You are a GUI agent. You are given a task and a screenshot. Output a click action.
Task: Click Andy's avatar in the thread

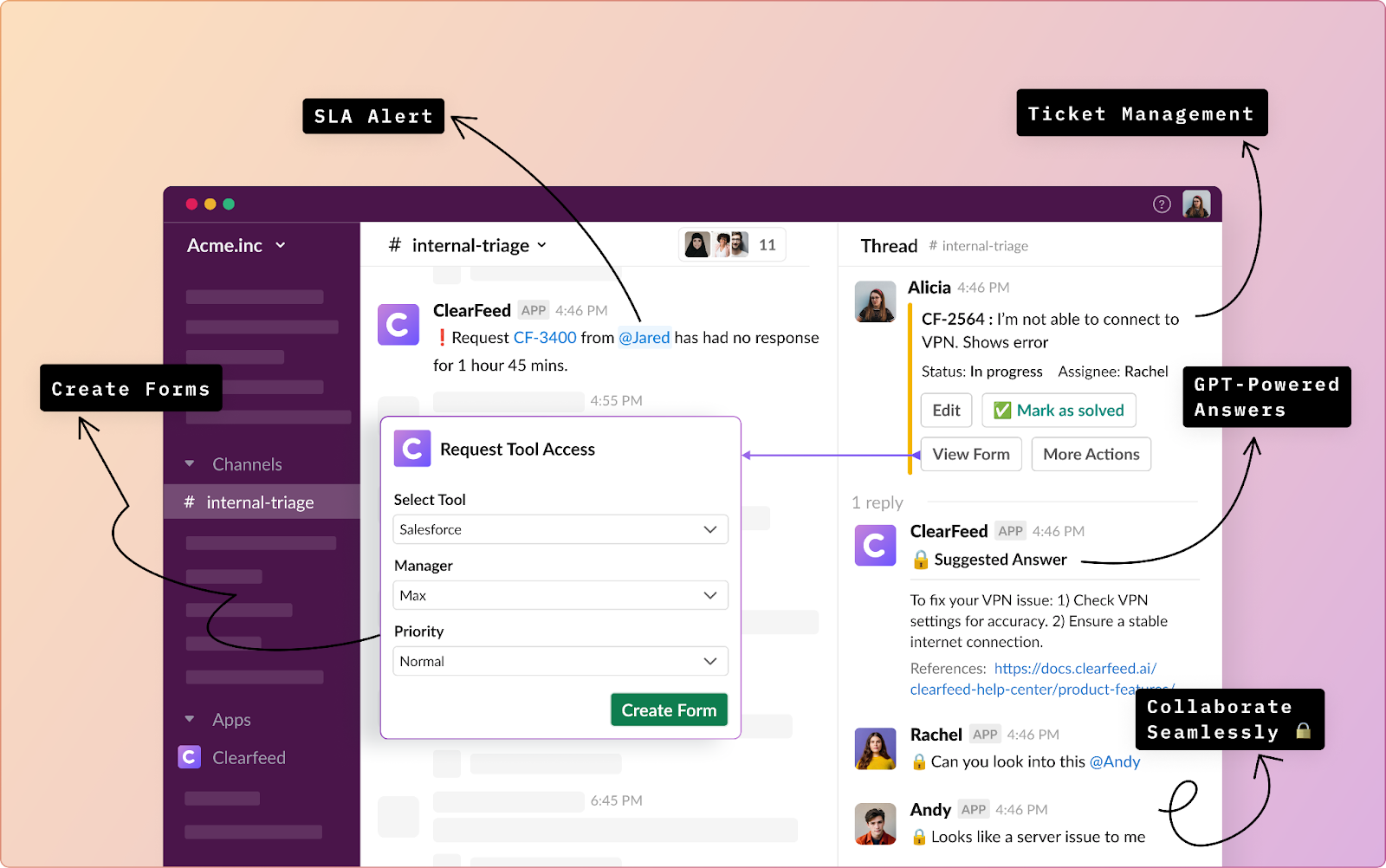tap(875, 824)
